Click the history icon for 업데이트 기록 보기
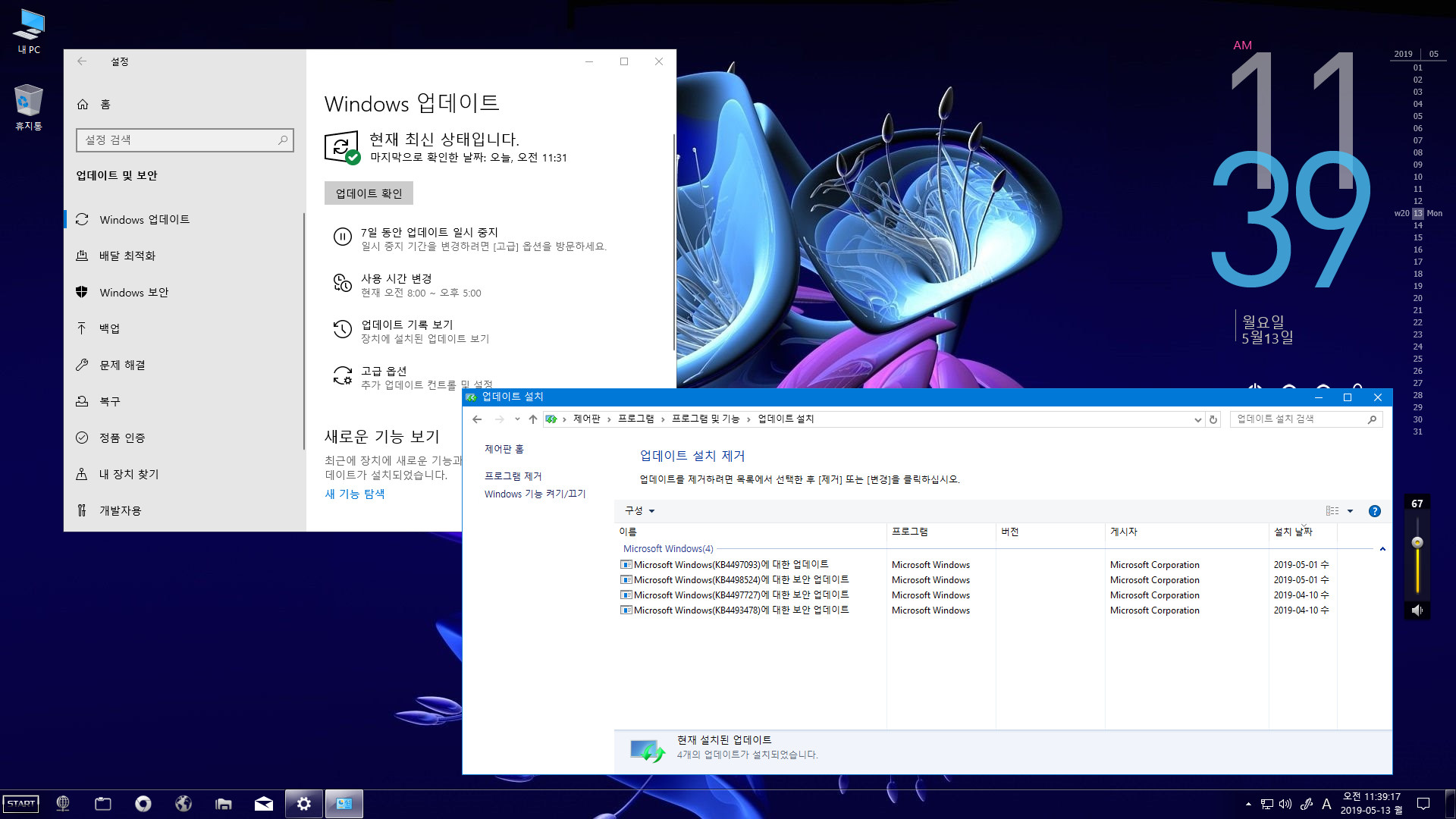Image resolution: width=1456 pixels, height=819 pixels. coord(343,330)
